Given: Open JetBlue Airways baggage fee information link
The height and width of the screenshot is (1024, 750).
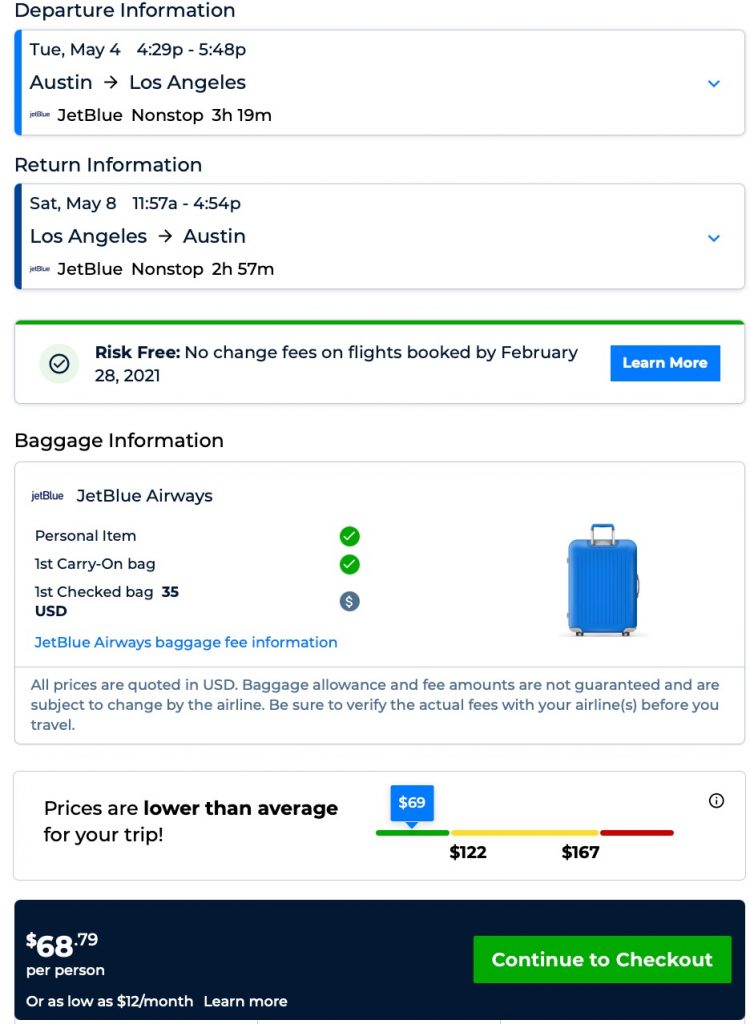Looking at the screenshot, I should coord(186,642).
